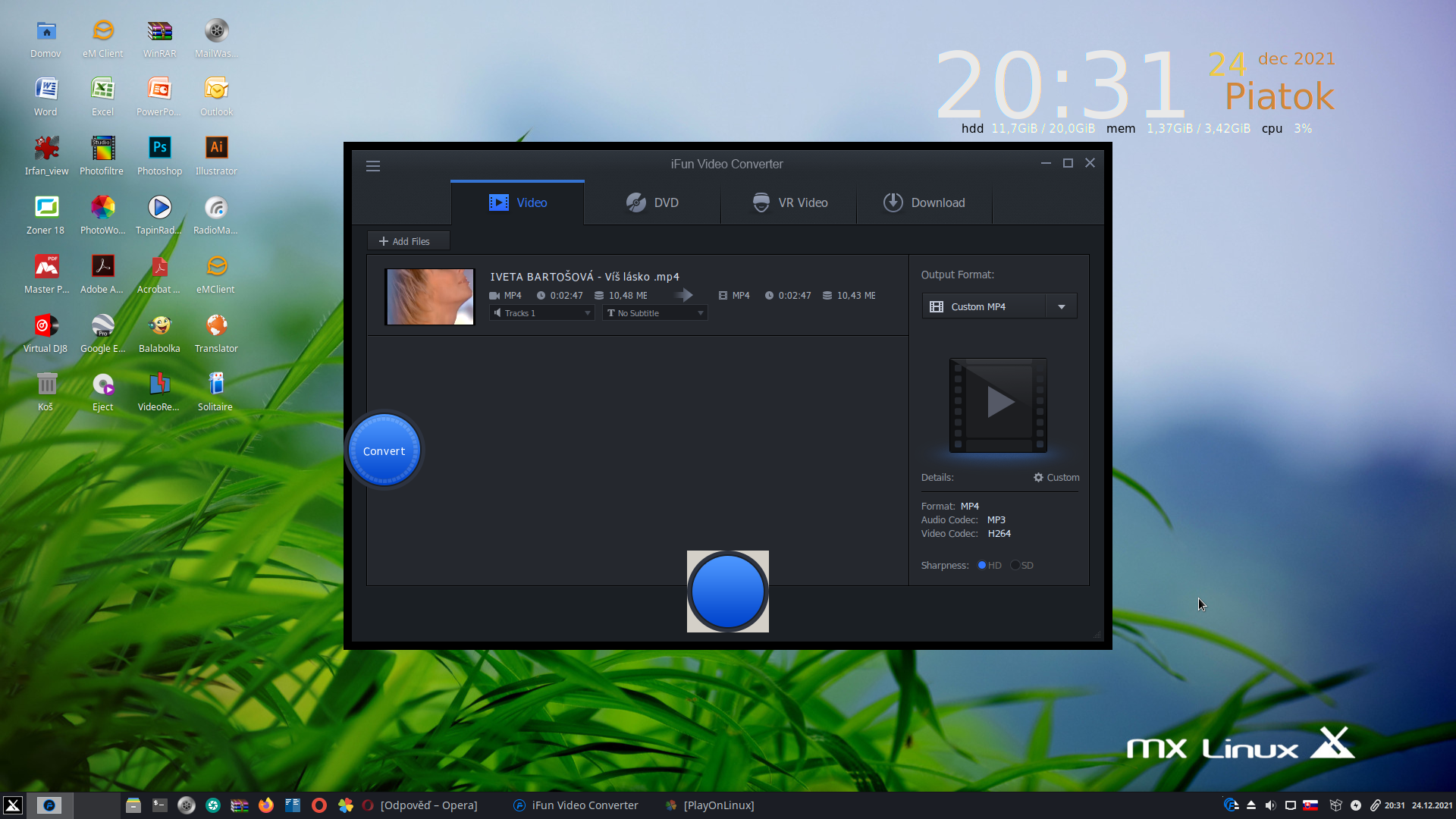
Task: Open Illustrator desktop icon
Action: click(x=216, y=148)
